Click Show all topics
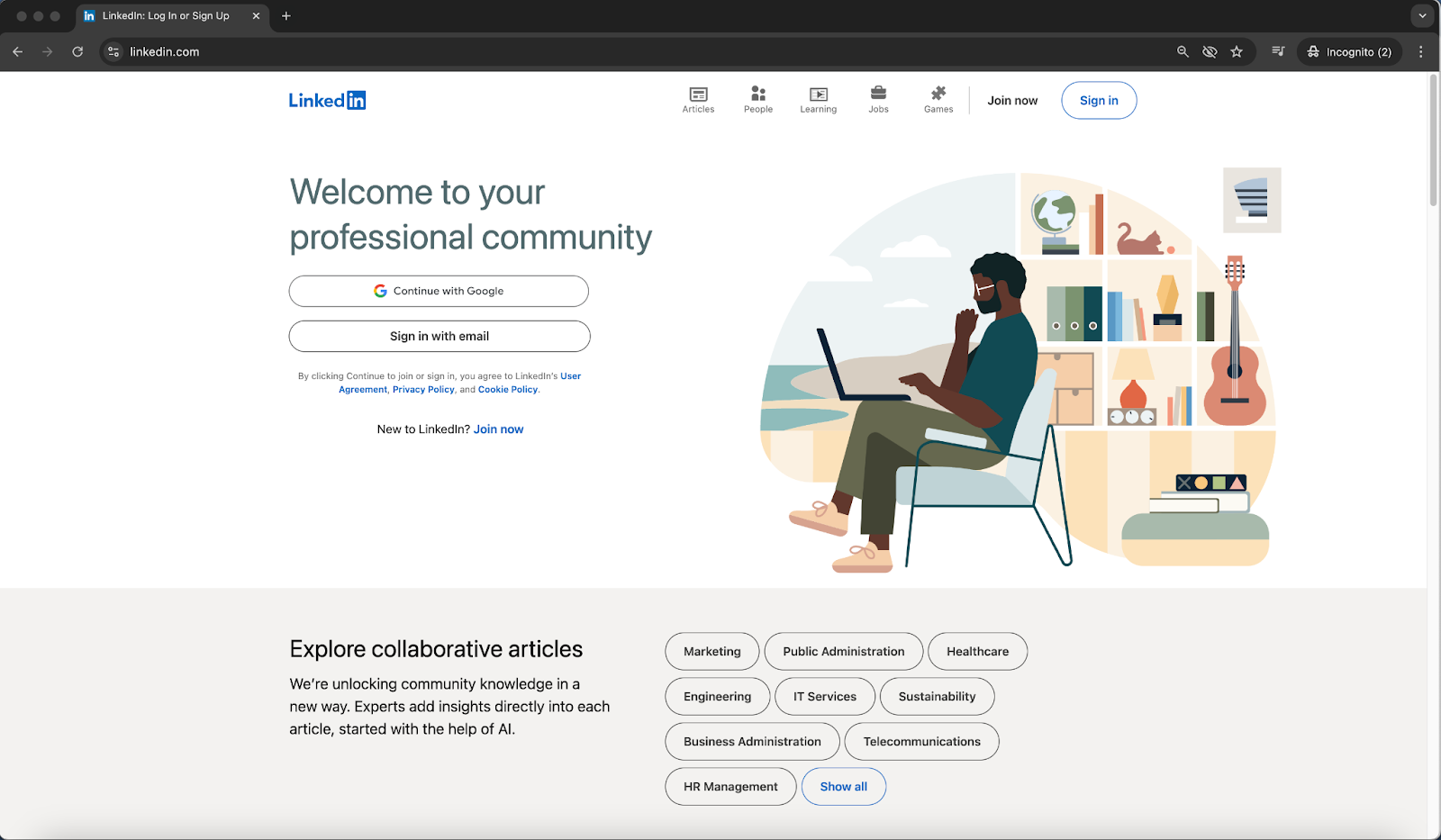 pos(844,786)
